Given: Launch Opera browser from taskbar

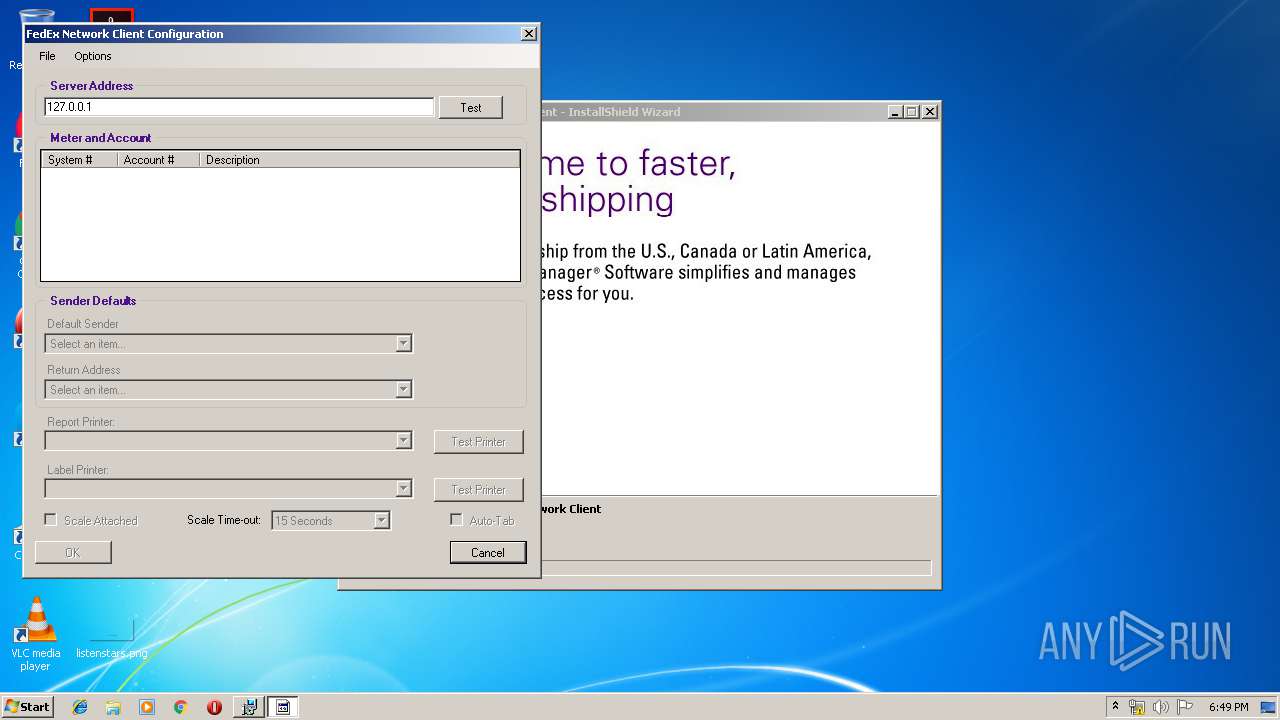Looking at the screenshot, I should coord(214,707).
